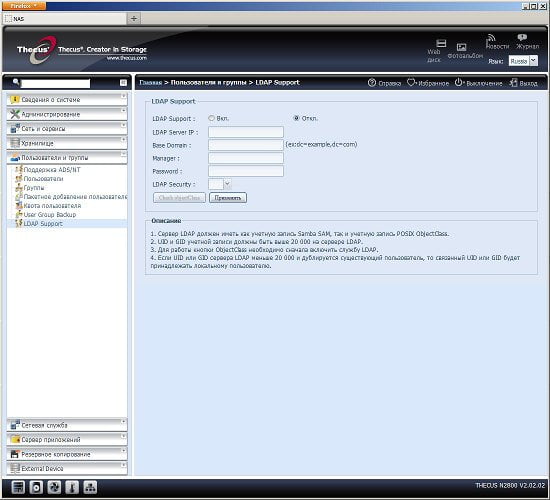Select the Откл. radio button
This screenshot has height=500, width=550.
tap(296, 118)
